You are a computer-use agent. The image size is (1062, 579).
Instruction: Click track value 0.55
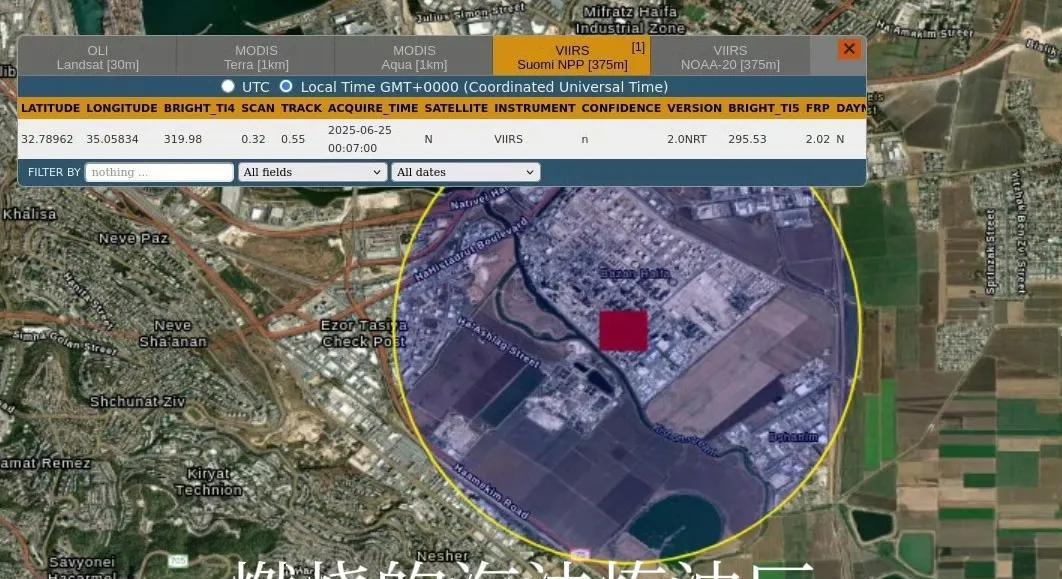[293, 139]
